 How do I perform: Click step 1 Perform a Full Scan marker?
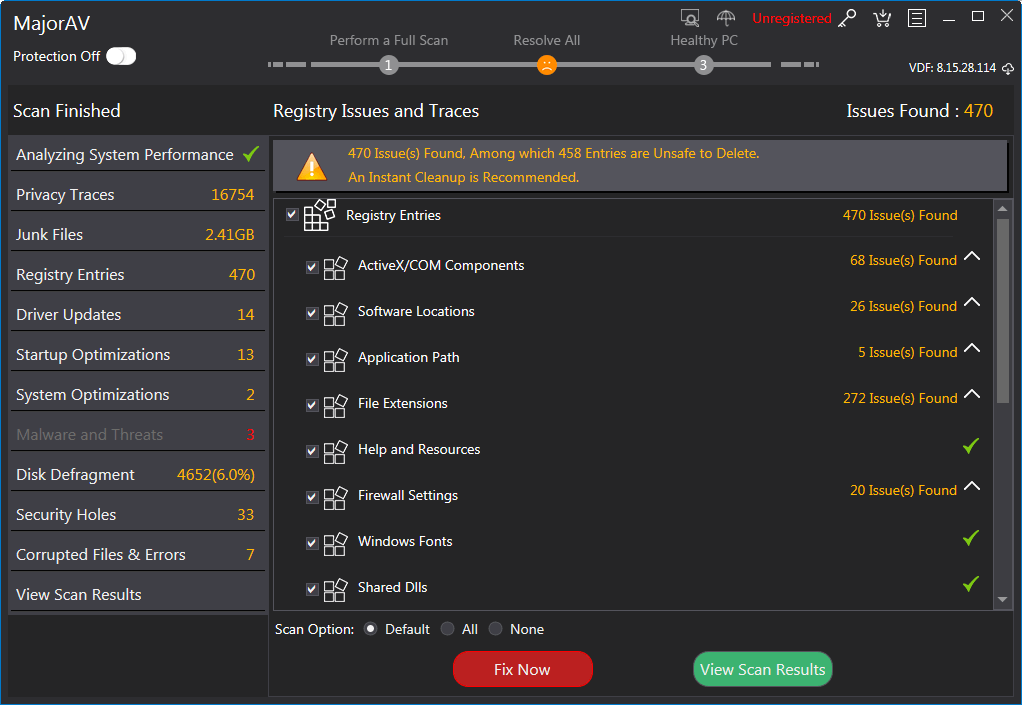pos(388,65)
